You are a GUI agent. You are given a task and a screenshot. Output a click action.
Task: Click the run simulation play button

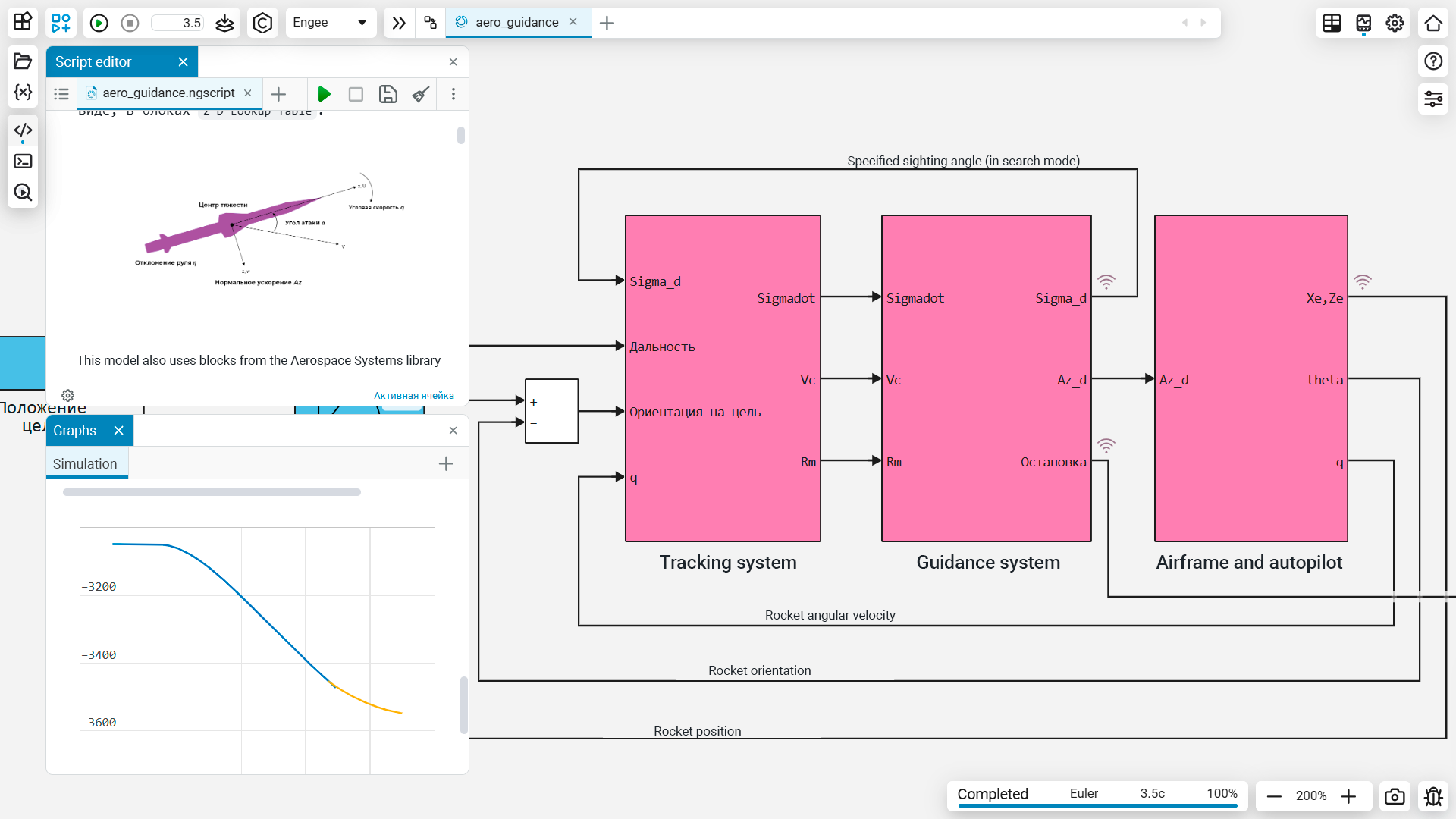click(99, 23)
